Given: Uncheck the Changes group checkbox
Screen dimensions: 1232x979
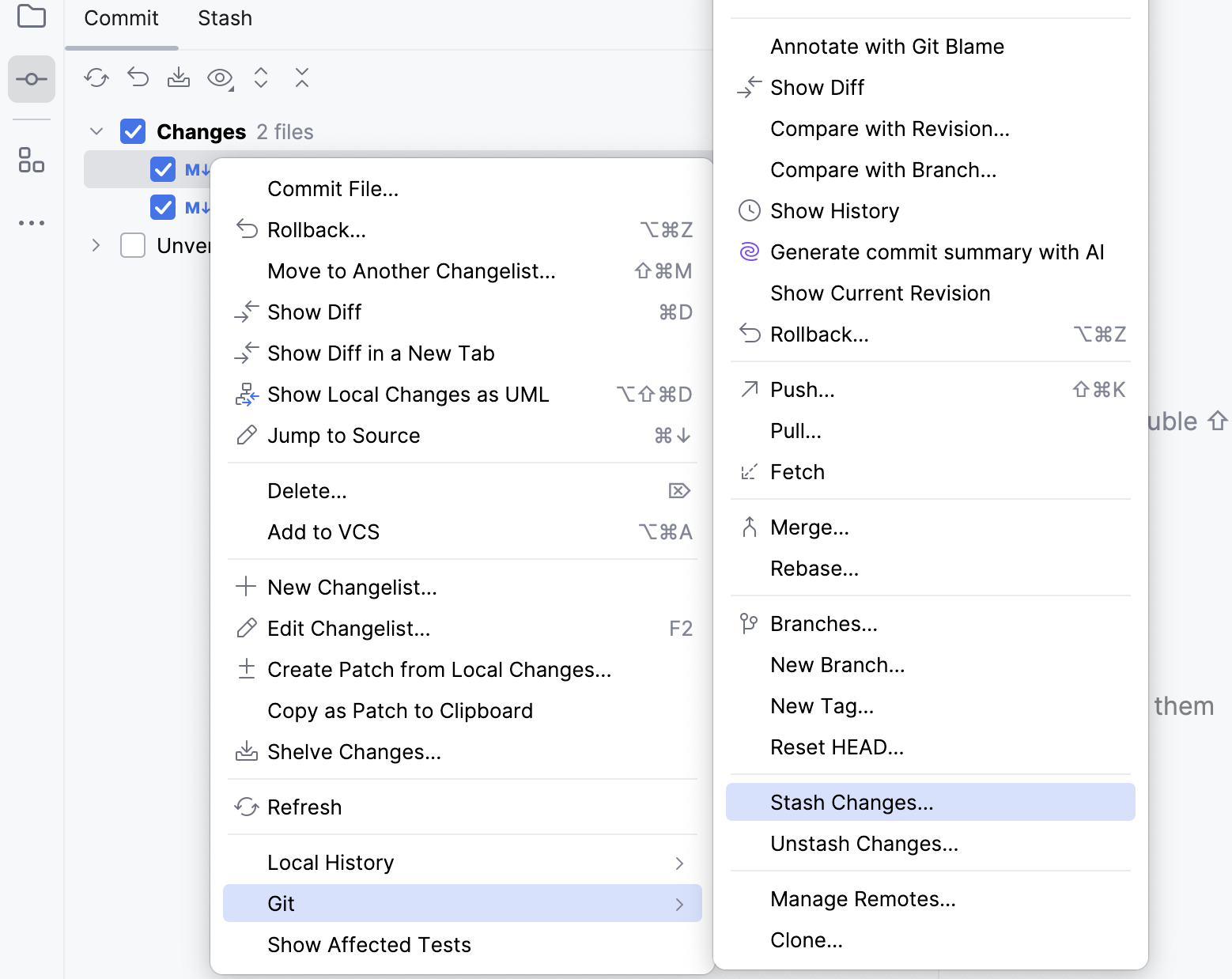Looking at the screenshot, I should click(x=133, y=131).
